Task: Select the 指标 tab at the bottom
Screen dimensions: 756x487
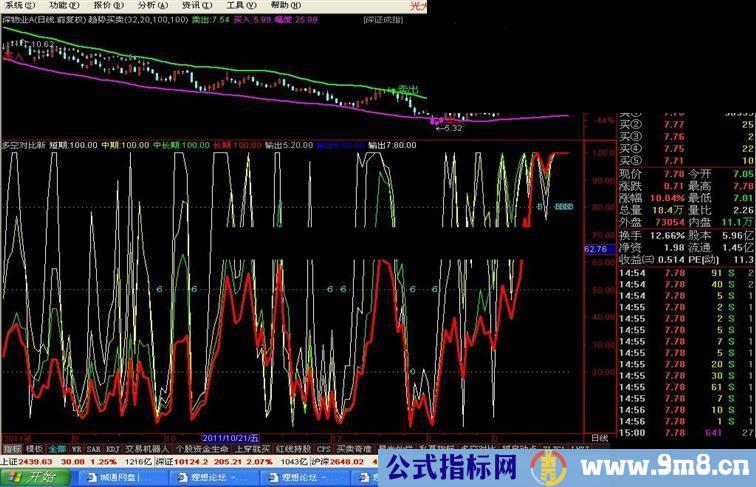Action: point(12,449)
